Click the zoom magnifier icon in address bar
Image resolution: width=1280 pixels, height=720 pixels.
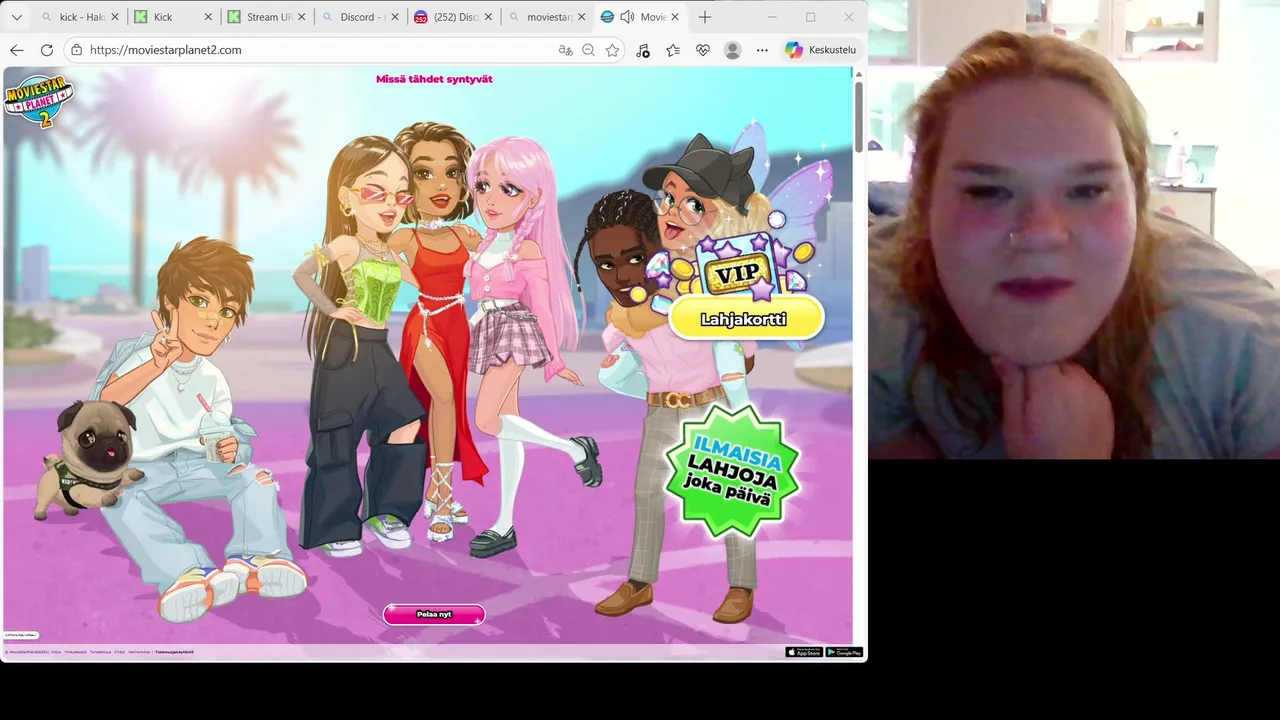coord(588,50)
